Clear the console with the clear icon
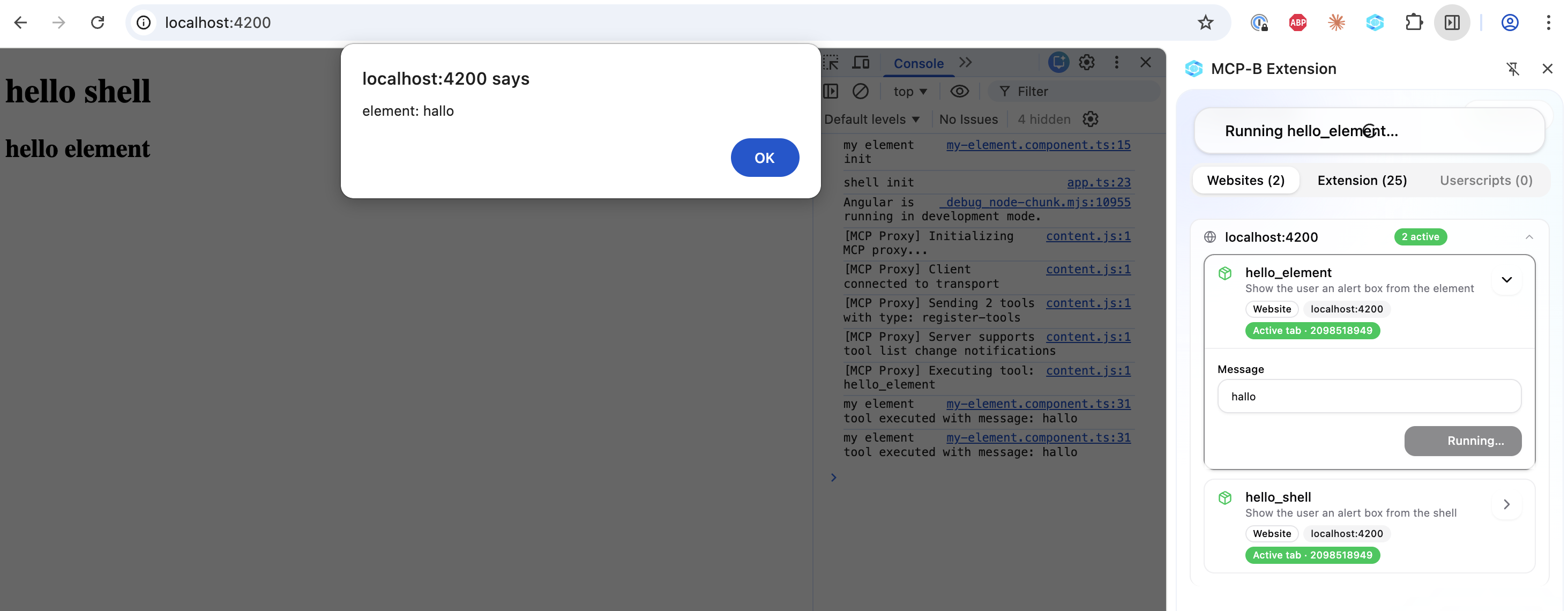Image resolution: width=1568 pixels, height=611 pixels. point(860,91)
